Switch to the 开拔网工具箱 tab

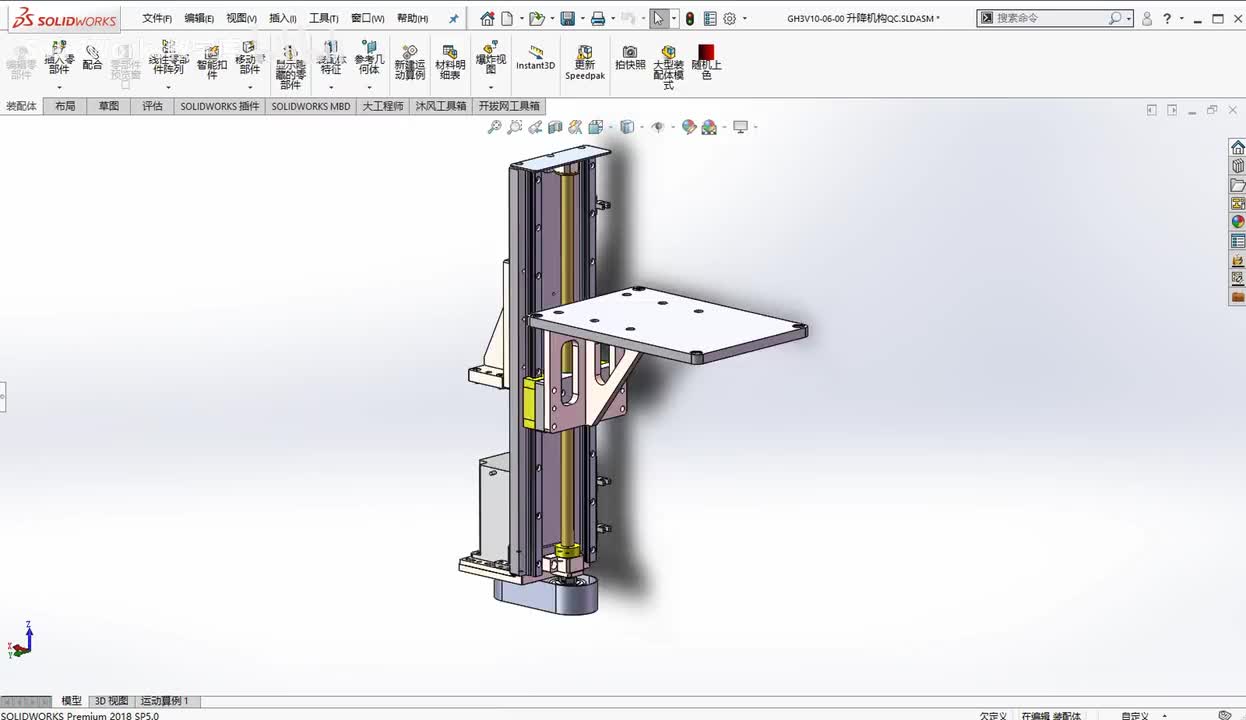509,105
